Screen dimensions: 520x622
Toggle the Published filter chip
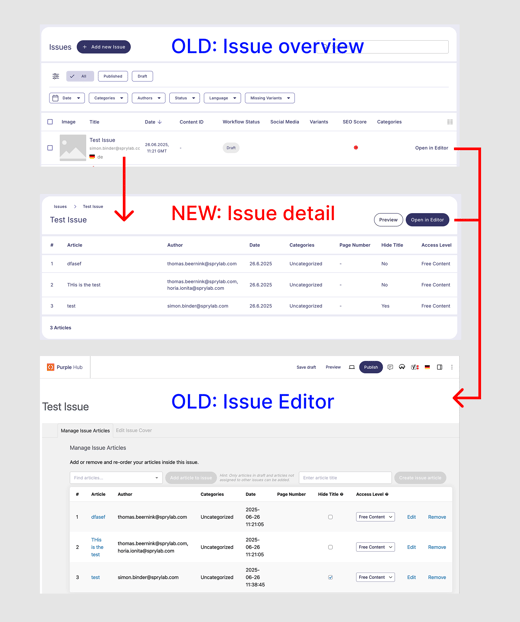click(x=113, y=76)
